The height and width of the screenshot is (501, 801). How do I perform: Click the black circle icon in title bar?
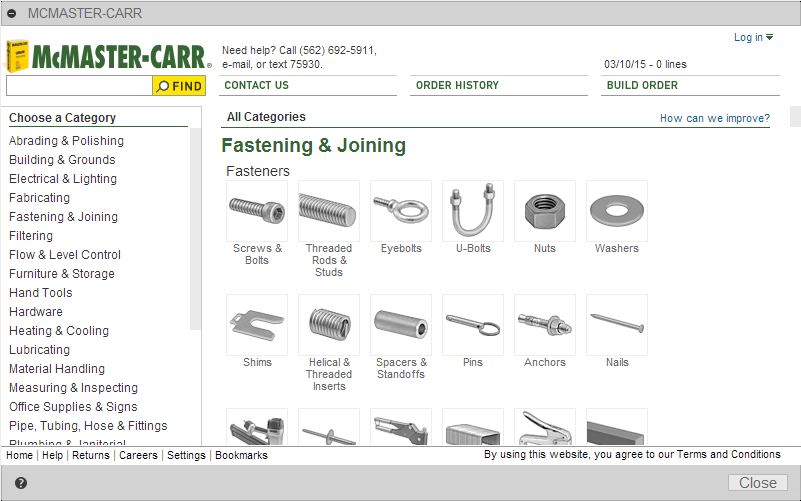click(12, 14)
